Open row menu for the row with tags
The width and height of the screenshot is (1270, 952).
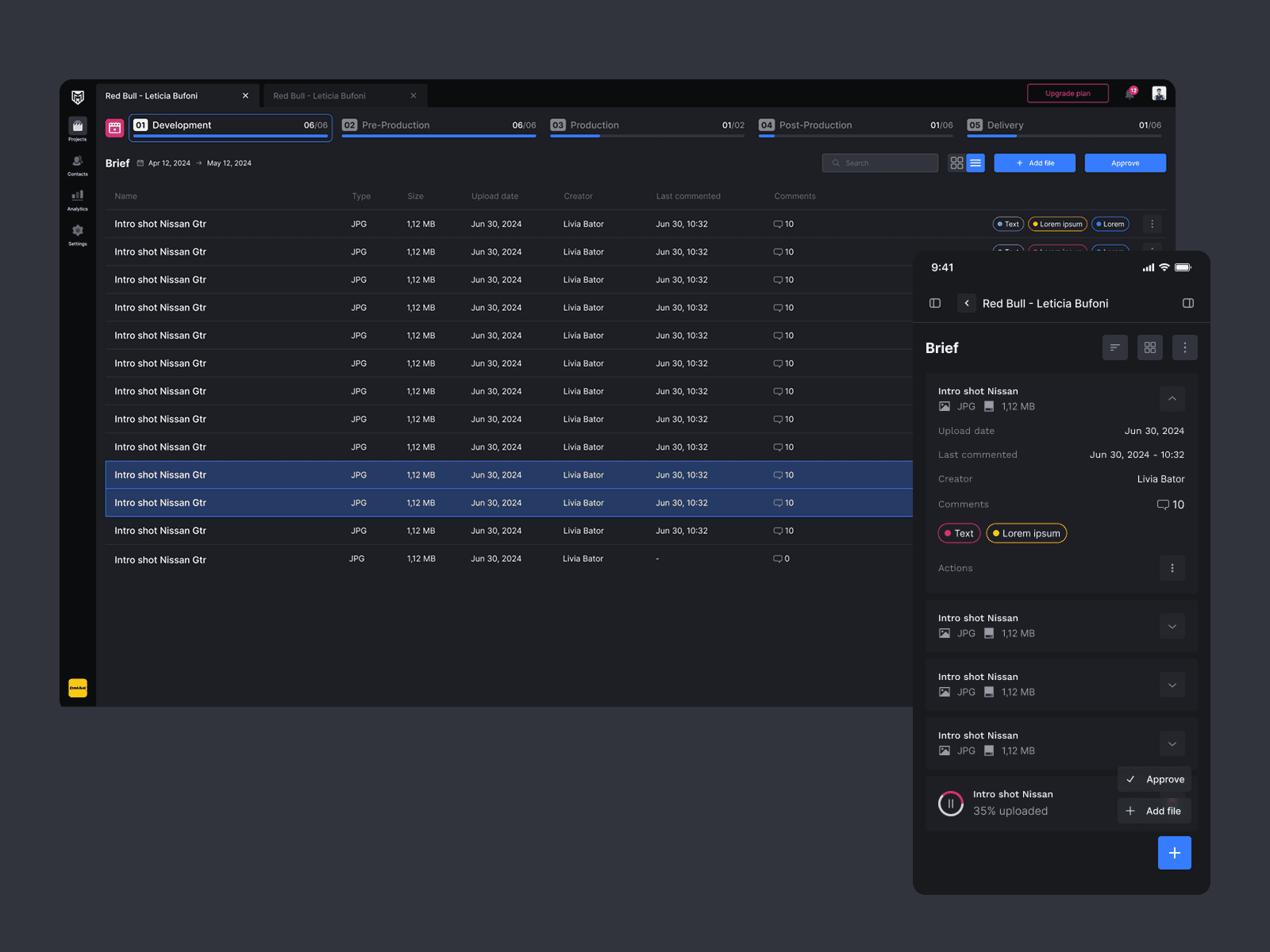click(x=1153, y=224)
